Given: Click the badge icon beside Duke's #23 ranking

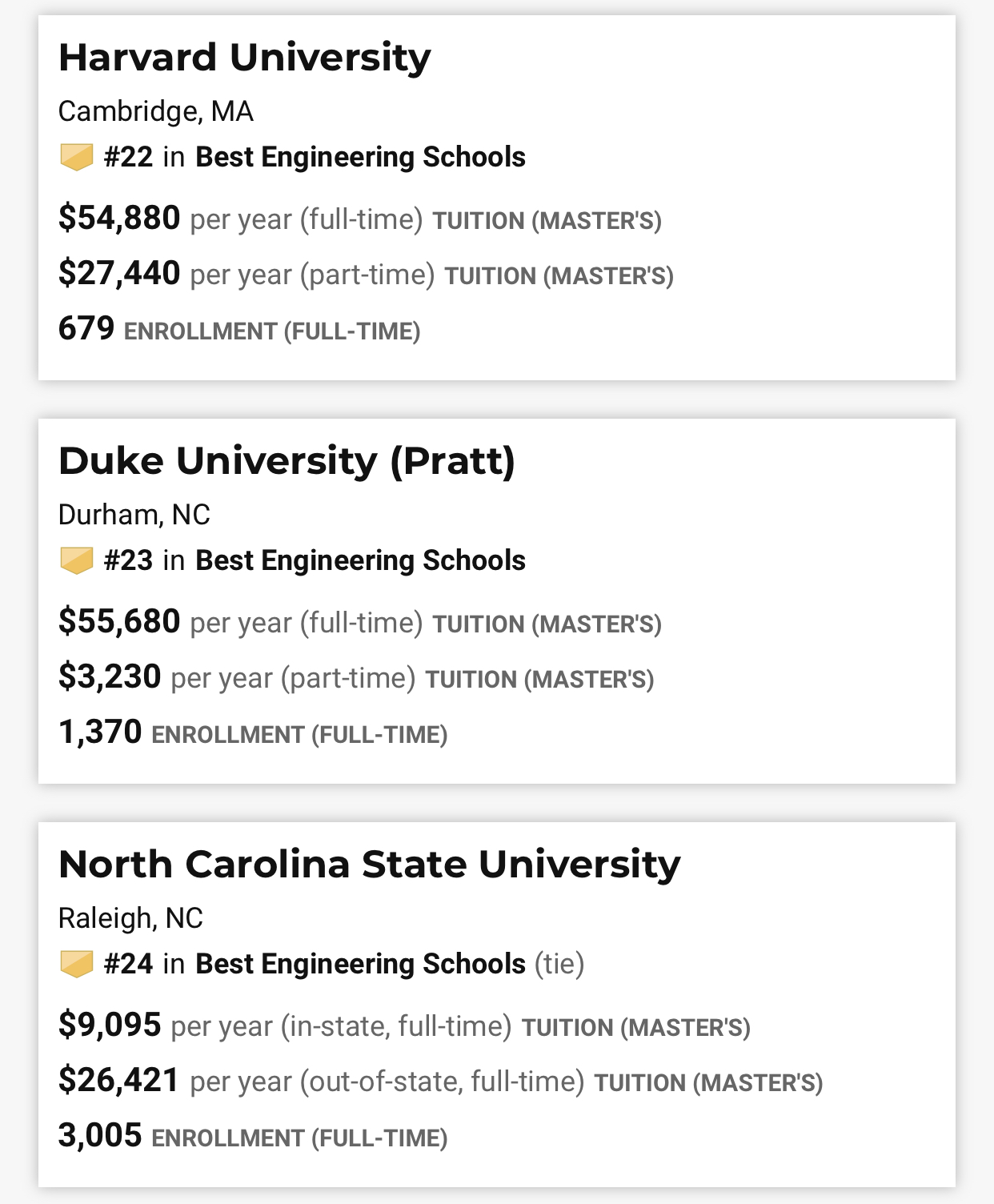Looking at the screenshot, I should pos(77,560).
